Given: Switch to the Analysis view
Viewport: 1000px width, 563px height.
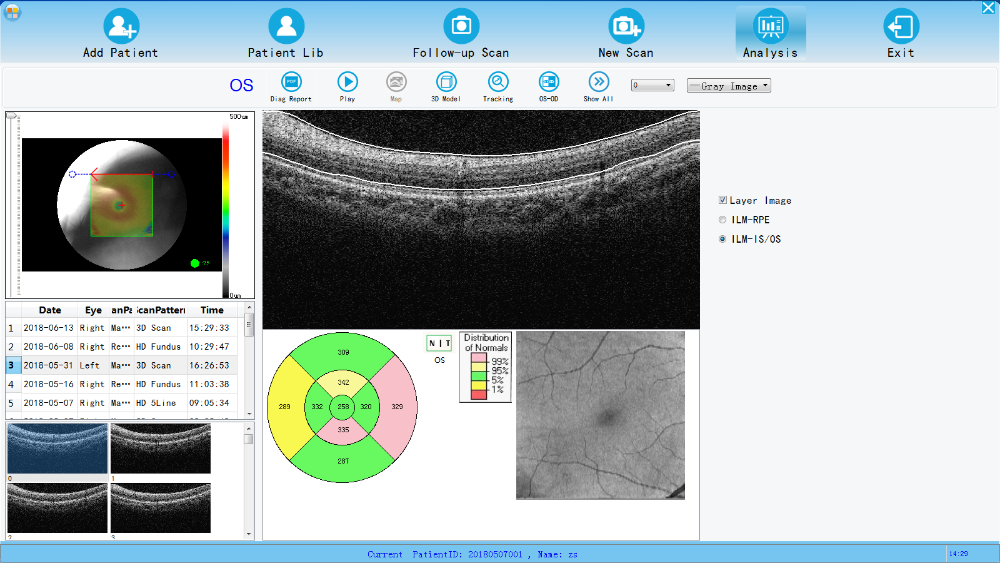Looking at the screenshot, I should point(770,34).
